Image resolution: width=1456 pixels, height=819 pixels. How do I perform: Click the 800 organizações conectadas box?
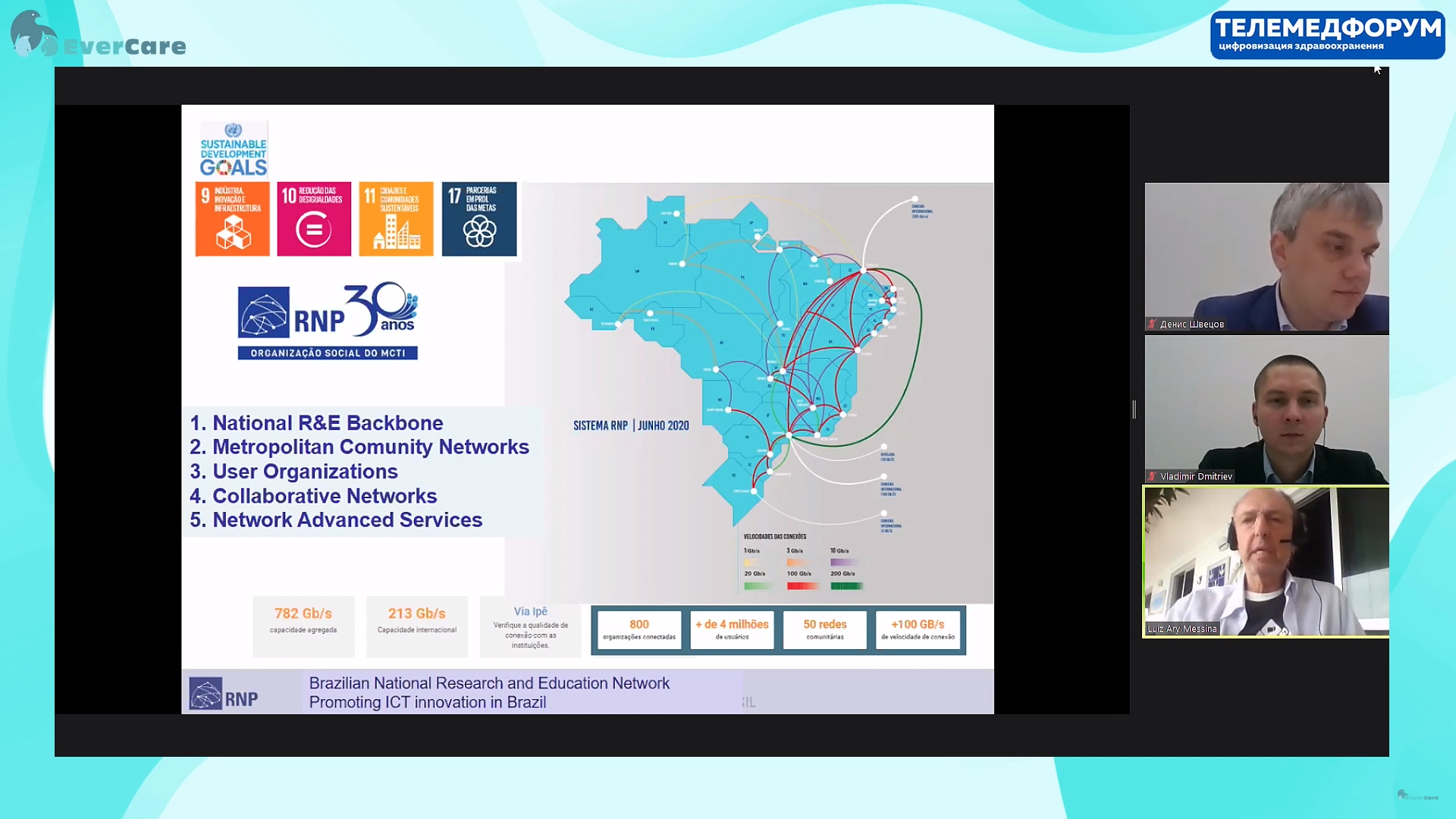(x=639, y=630)
